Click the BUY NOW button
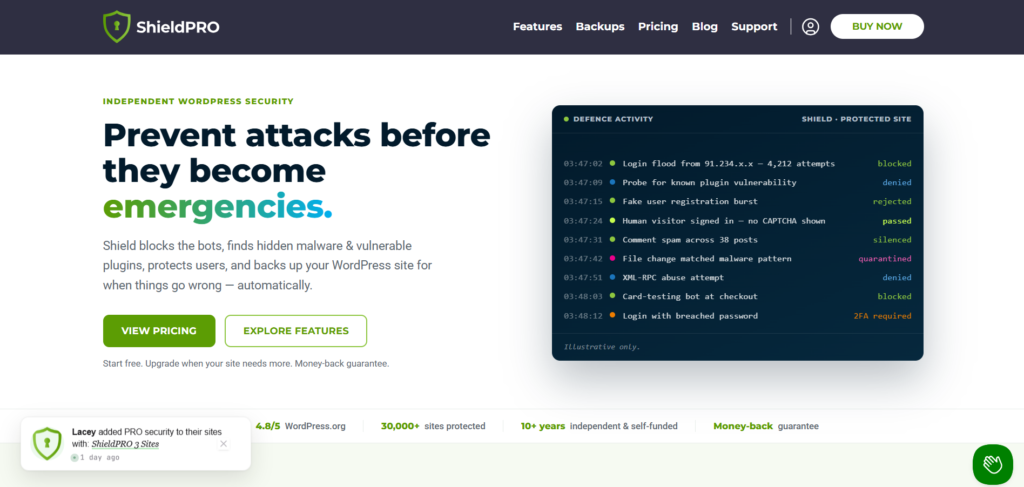This screenshot has width=1024, height=487. (877, 27)
